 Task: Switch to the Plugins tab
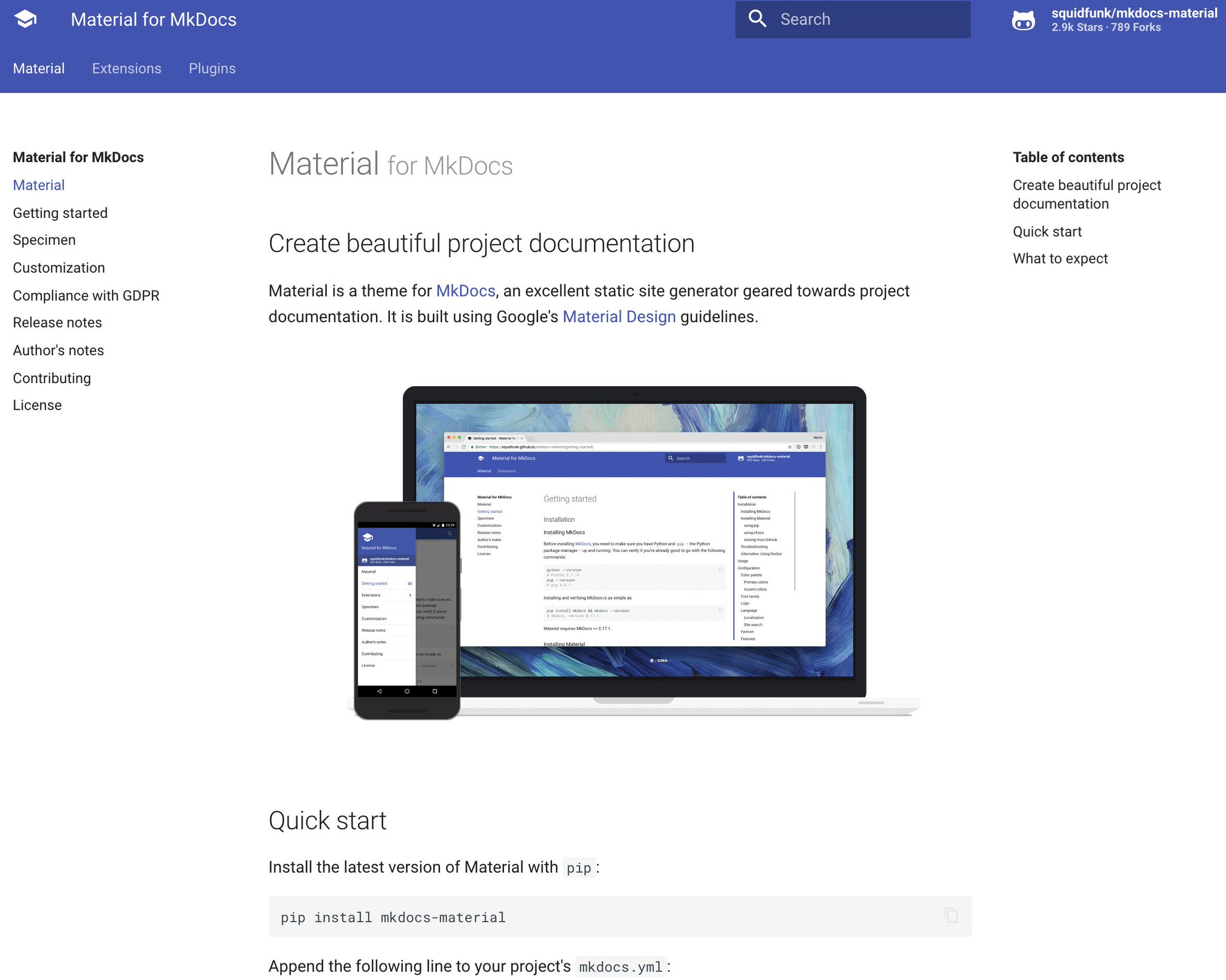tap(213, 68)
